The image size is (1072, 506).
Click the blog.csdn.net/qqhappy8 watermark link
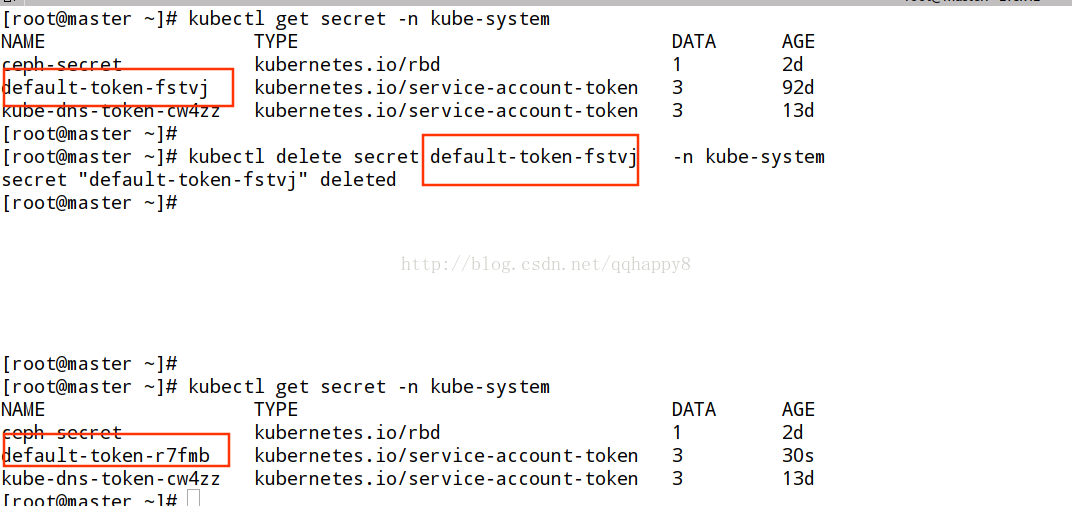(546, 264)
